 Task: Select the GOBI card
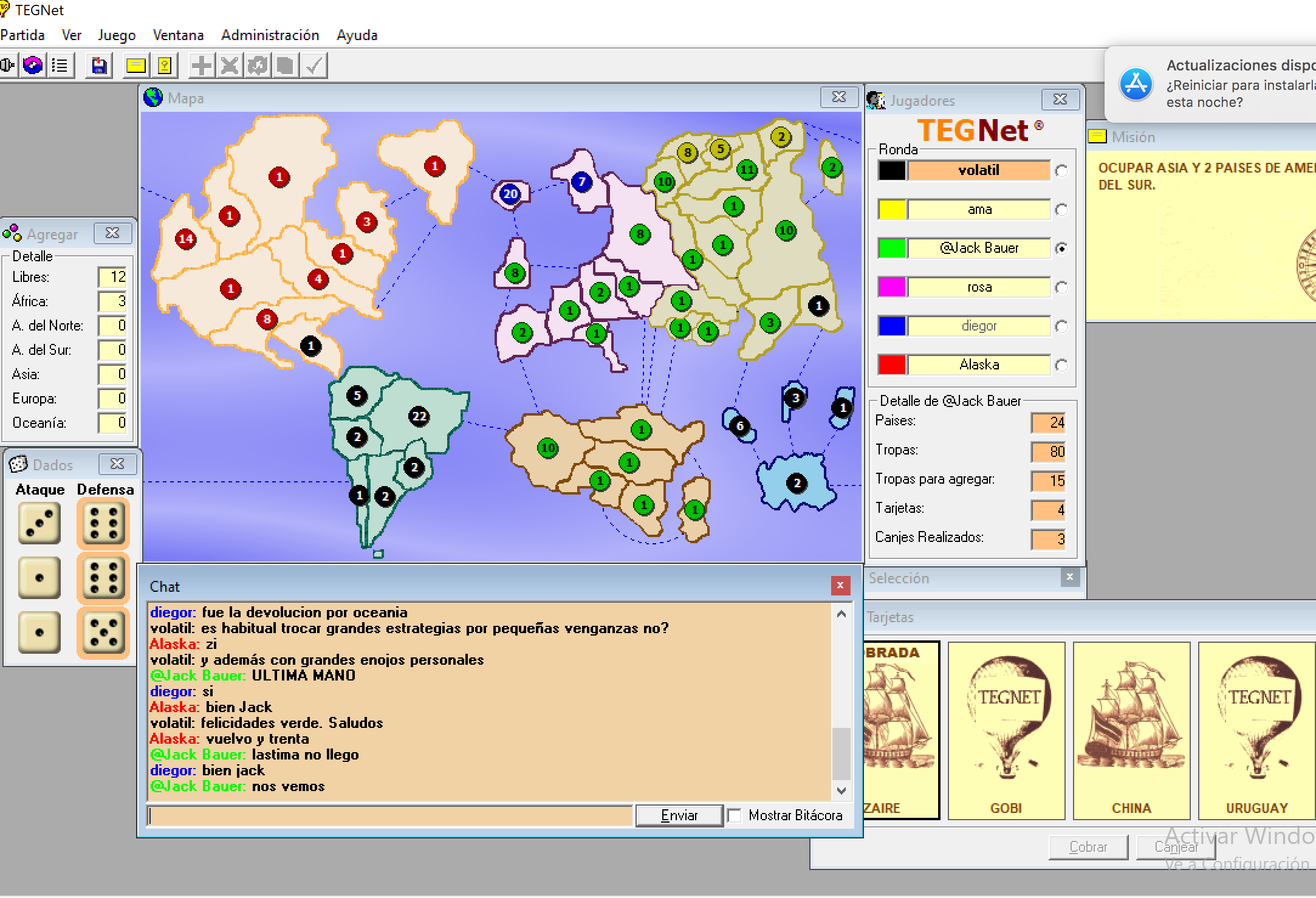[1006, 730]
